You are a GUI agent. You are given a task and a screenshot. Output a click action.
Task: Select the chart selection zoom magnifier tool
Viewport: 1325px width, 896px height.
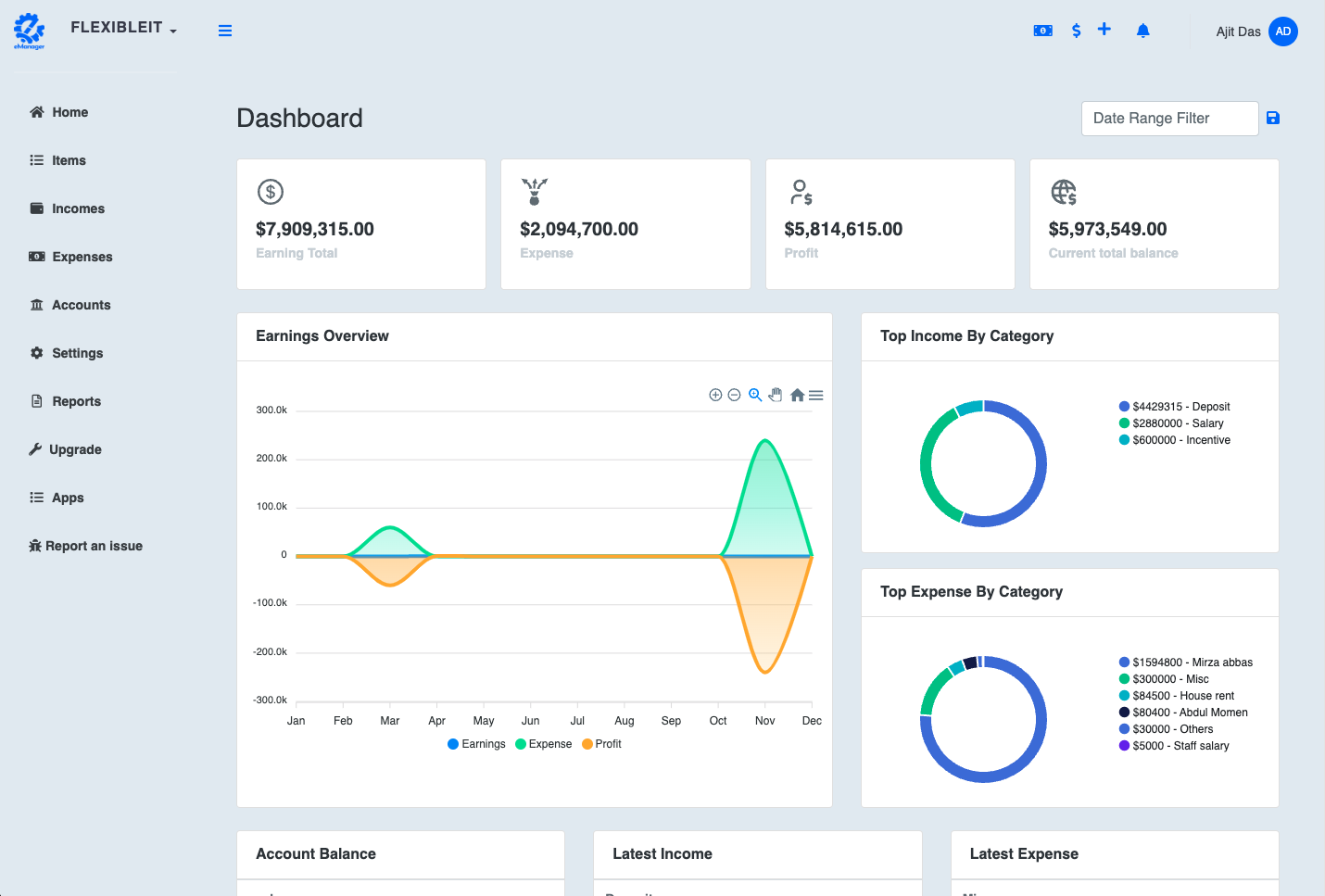[755, 395]
